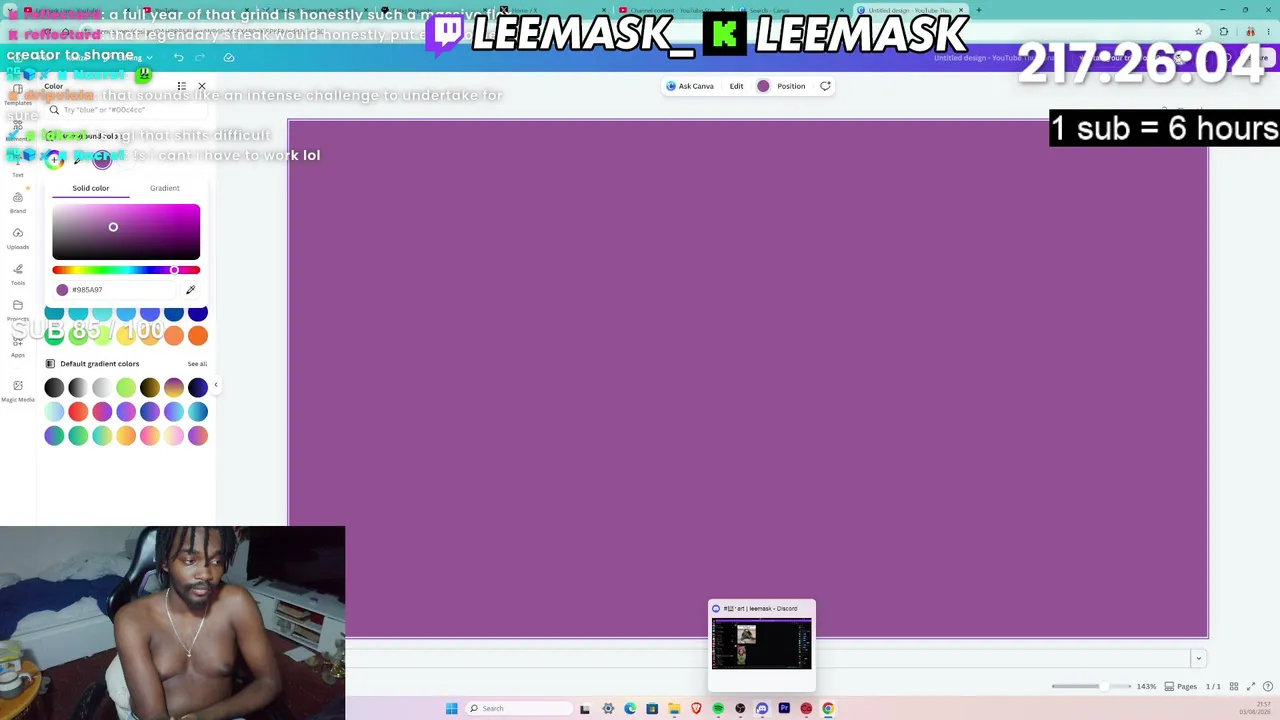Image resolution: width=1280 pixels, height=720 pixels.
Task: Open Spotify from the taskbar
Action: point(718,709)
